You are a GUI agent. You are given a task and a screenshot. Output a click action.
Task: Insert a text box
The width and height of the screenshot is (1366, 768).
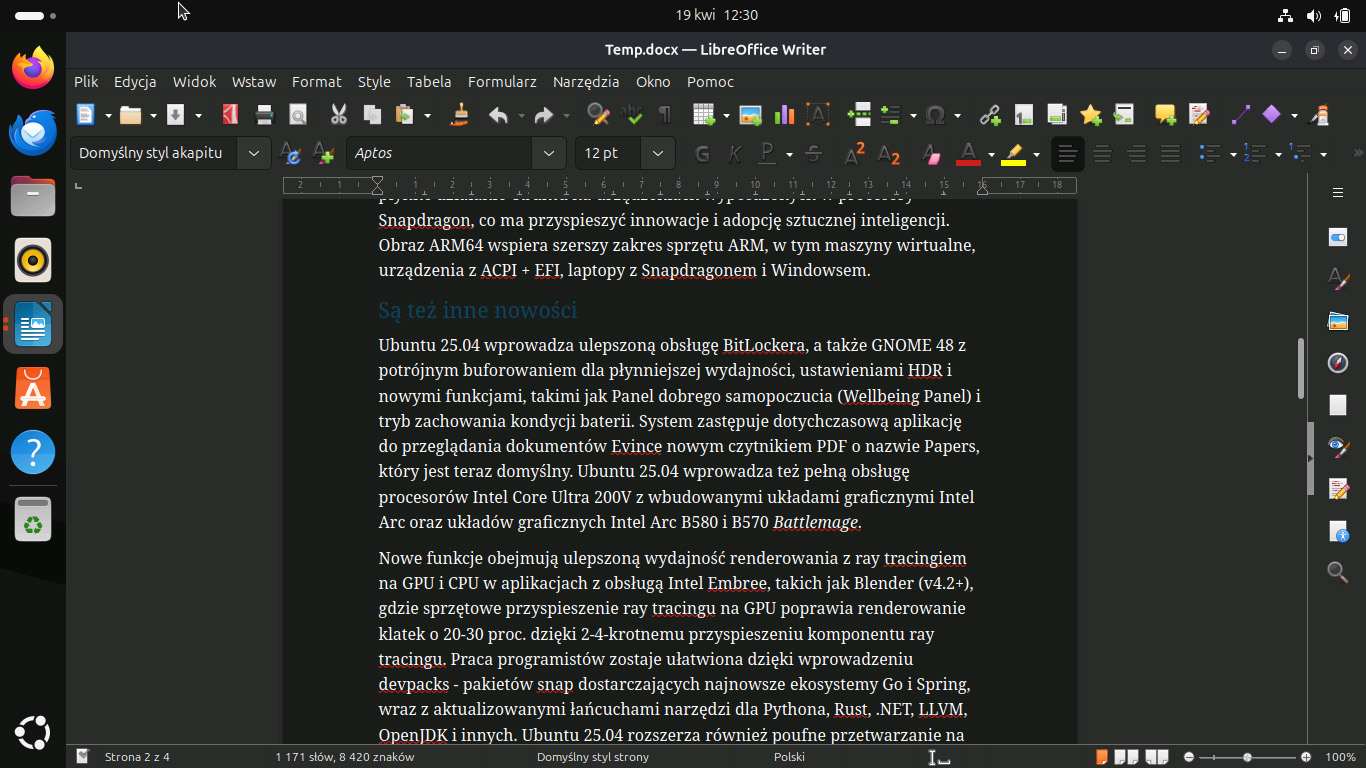click(817, 115)
